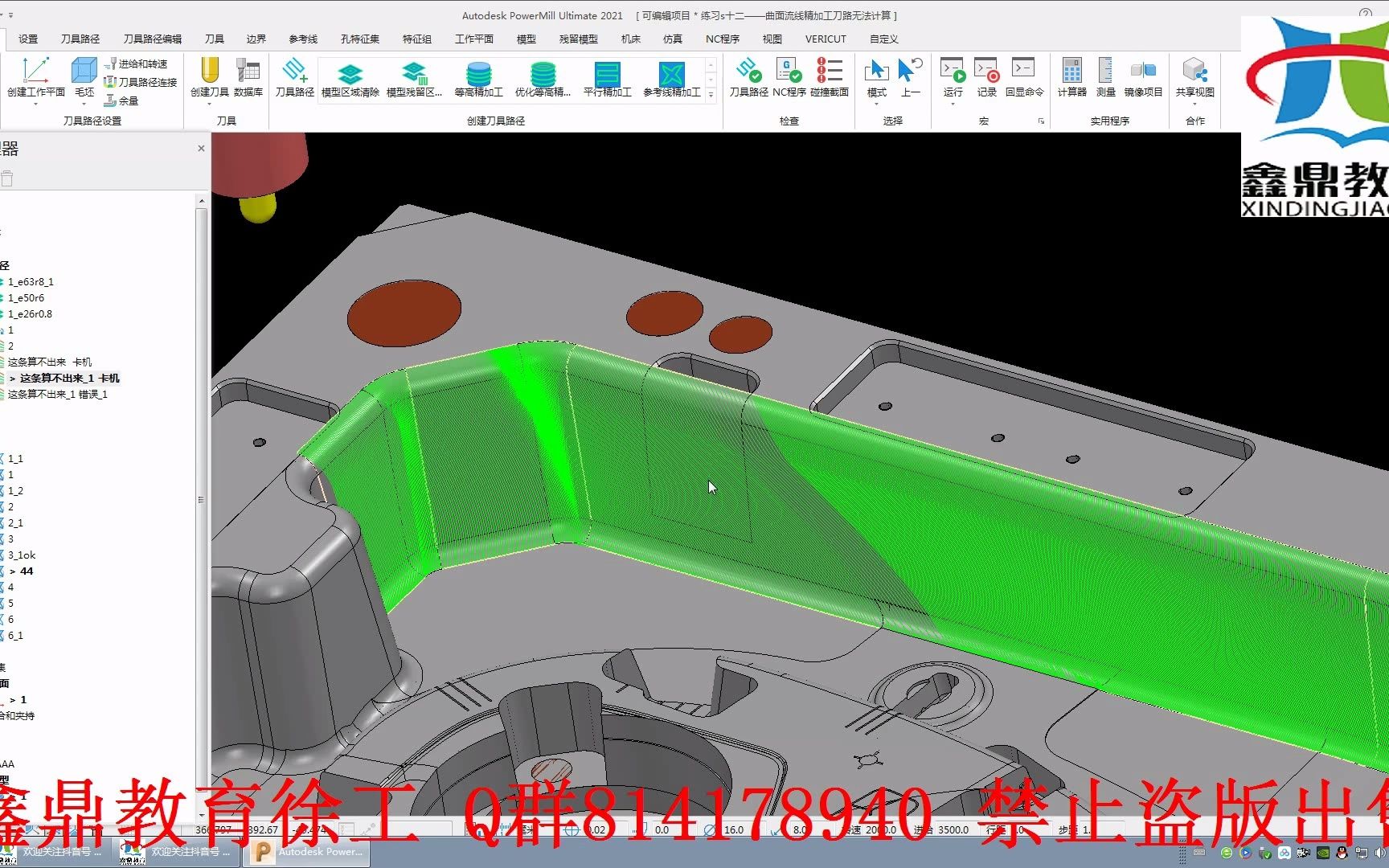
Task: Start macro 记录 recording
Action: (986, 78)
